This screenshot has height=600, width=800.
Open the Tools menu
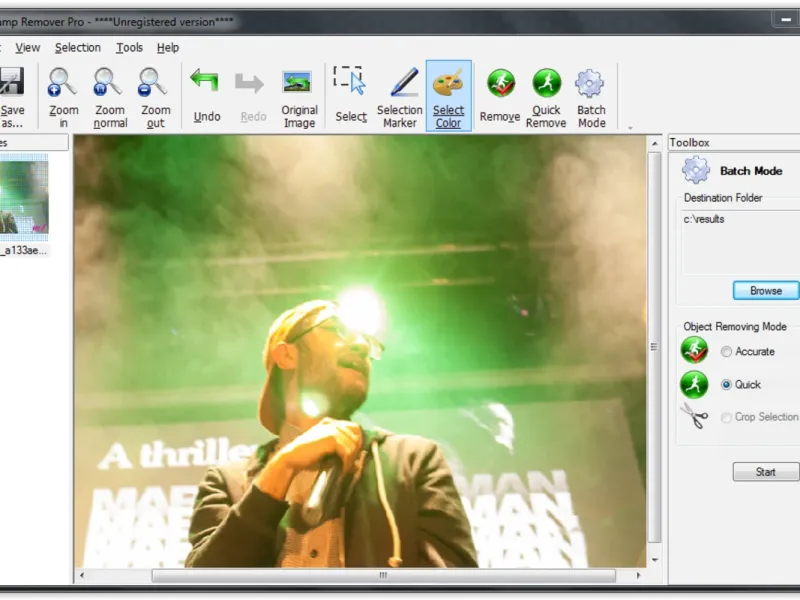coord(129,48)
